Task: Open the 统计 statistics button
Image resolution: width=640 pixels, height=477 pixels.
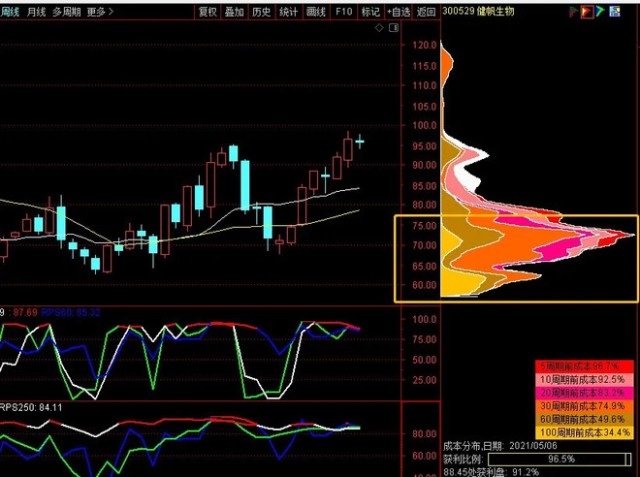Action: pos(289,12)
